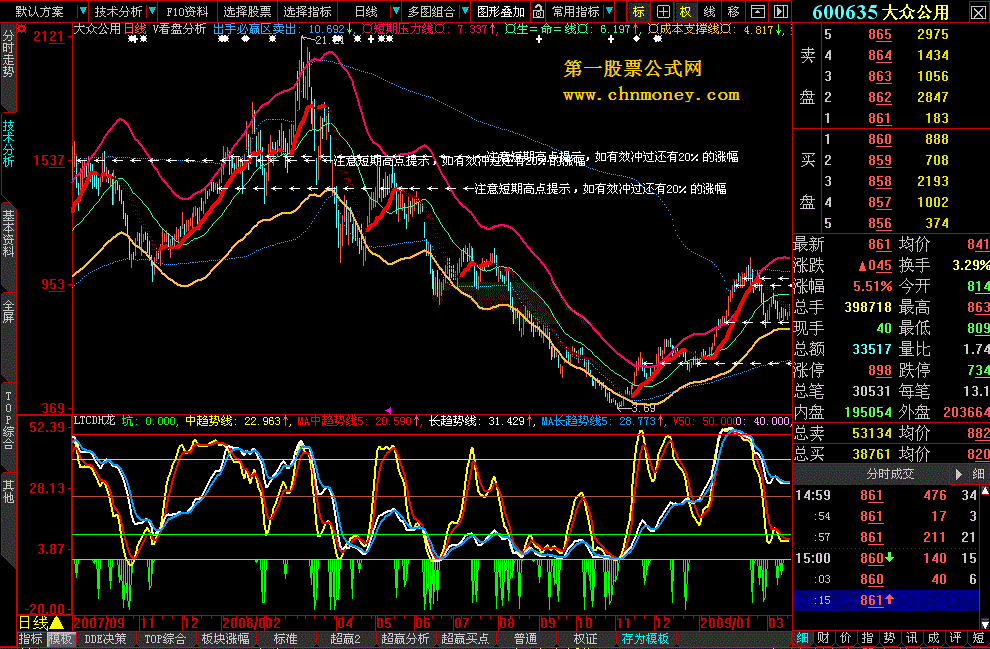Click 存为模板 save template link

point(645,640)
